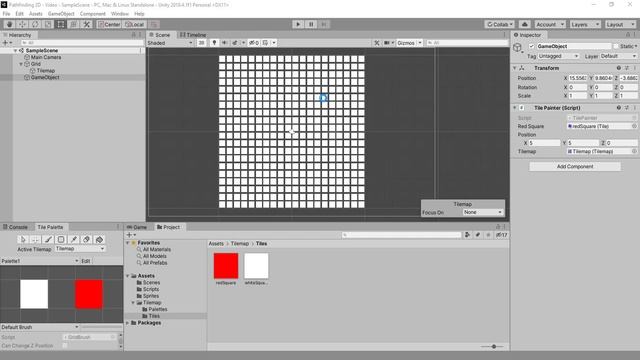This screenshot has width=640, height=360.
Task: Lock the Hierarchy panel
Action: [x=133, y=35]
